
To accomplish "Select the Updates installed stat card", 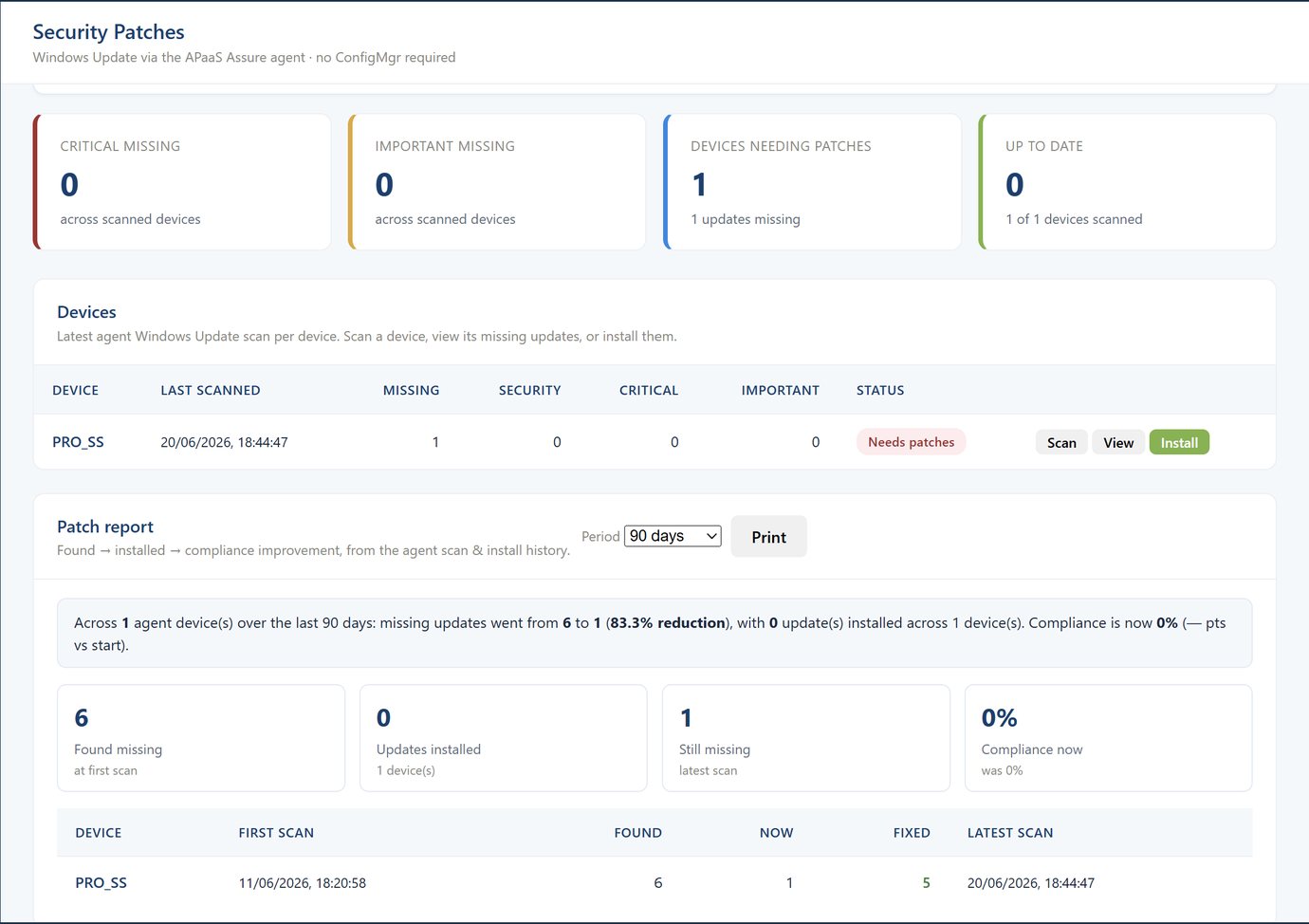I will pyautogui.click(x=504, y=738).
